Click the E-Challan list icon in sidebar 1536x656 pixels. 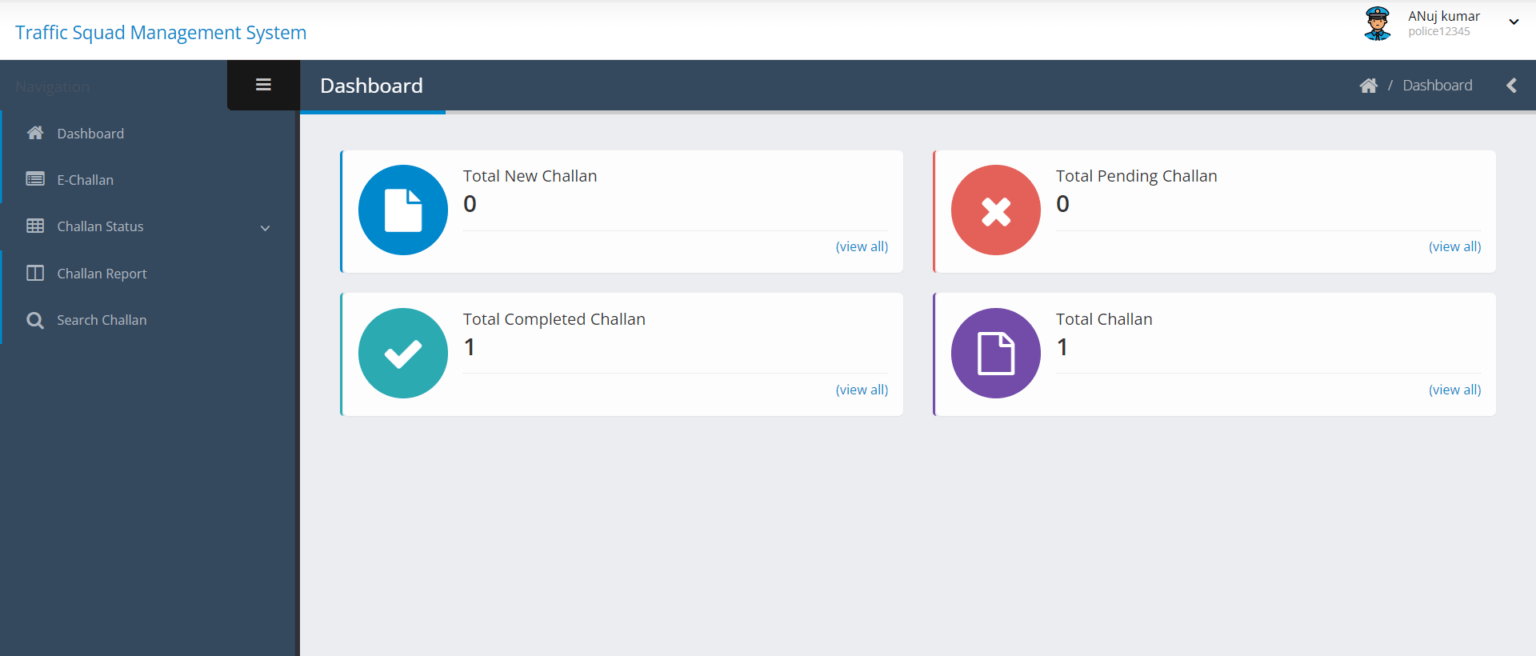[35, 180]
